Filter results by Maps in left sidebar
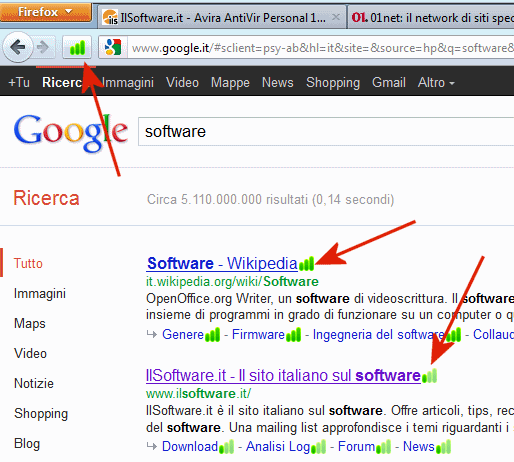Viewport: 514px width, 462px height. [30, 324]
